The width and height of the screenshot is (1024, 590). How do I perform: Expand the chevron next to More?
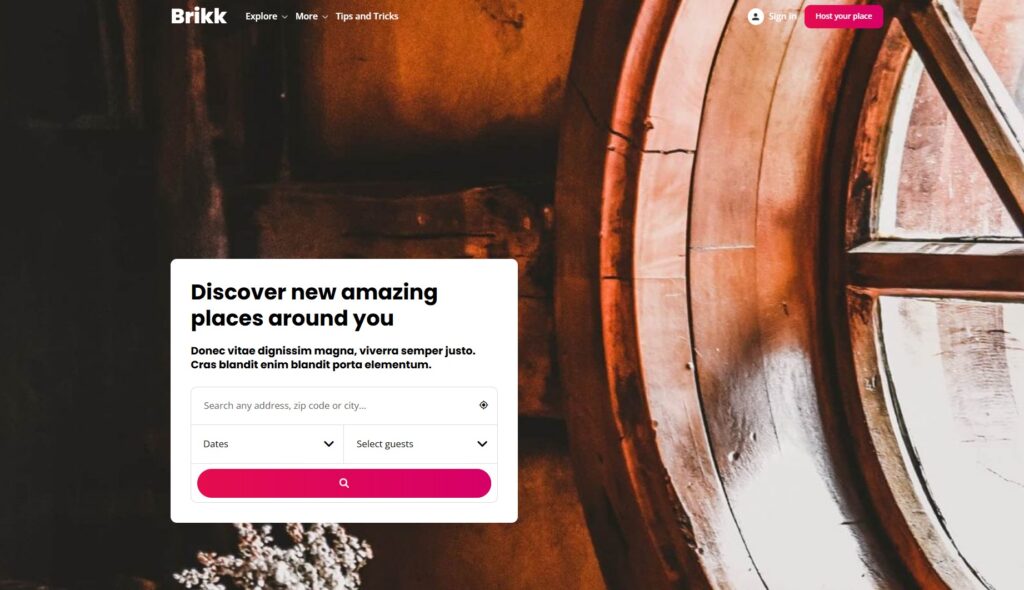(325, 17)
